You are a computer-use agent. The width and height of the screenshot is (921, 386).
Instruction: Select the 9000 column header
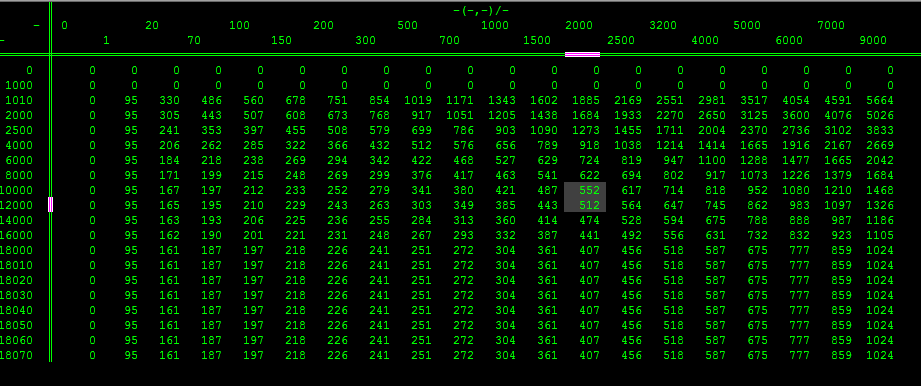click(x=873, y=41)
